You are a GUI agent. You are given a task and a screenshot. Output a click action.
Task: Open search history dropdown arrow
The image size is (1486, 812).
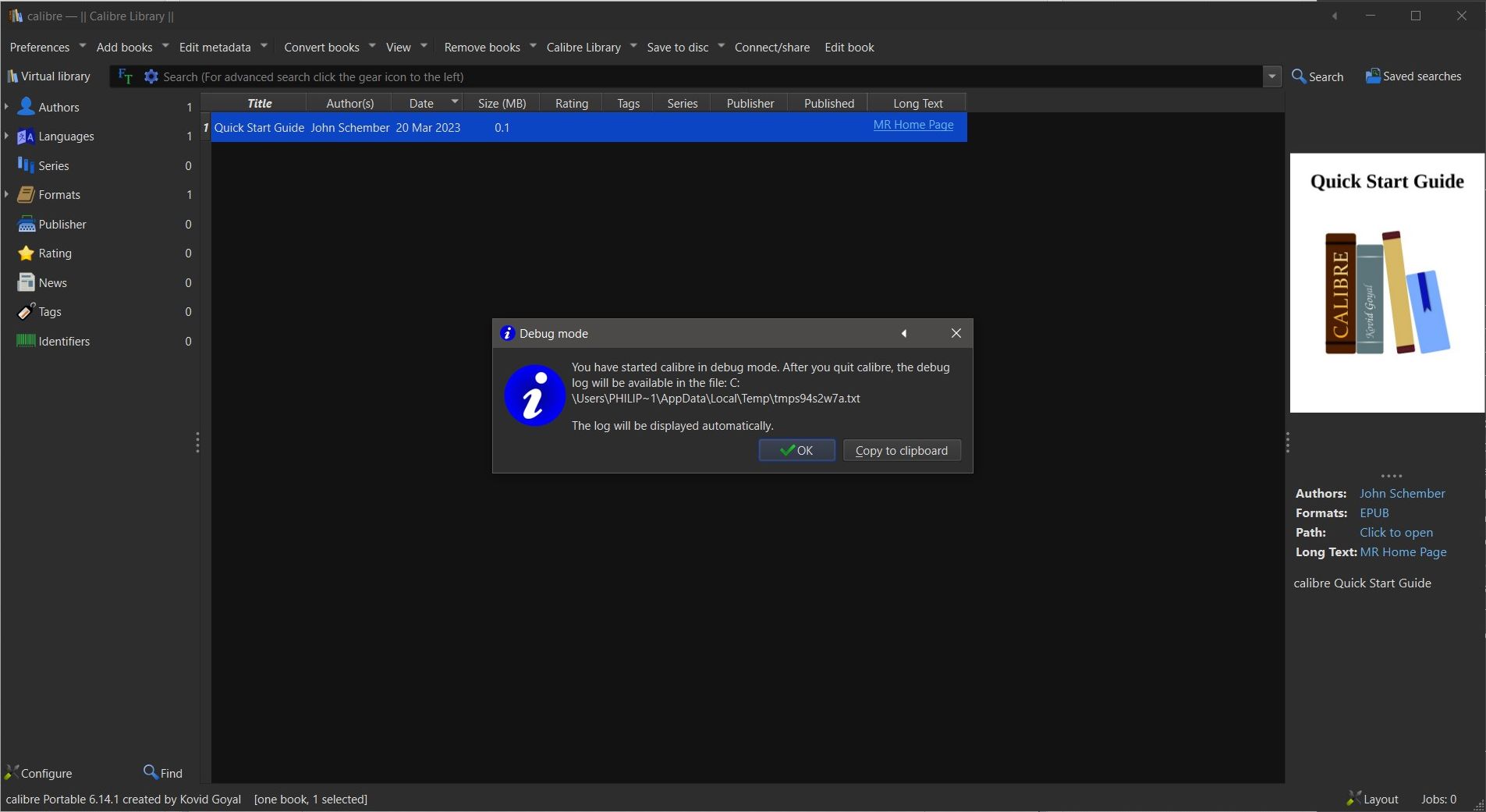point(1272,76)
